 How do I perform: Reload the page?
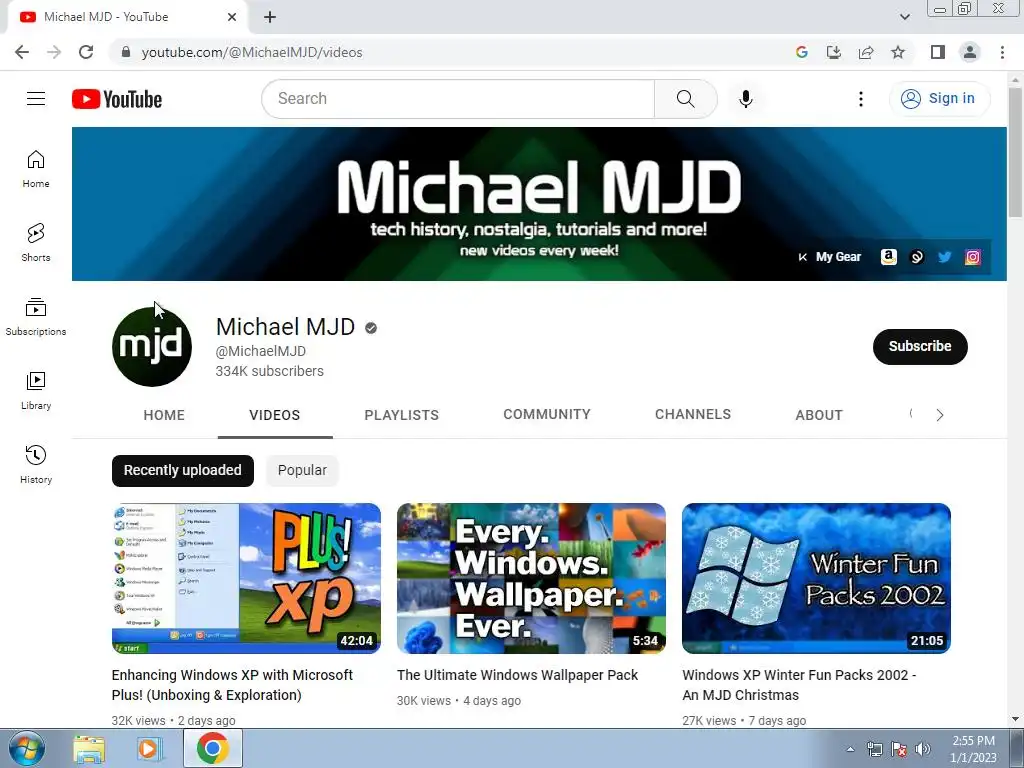click(86, 52)
